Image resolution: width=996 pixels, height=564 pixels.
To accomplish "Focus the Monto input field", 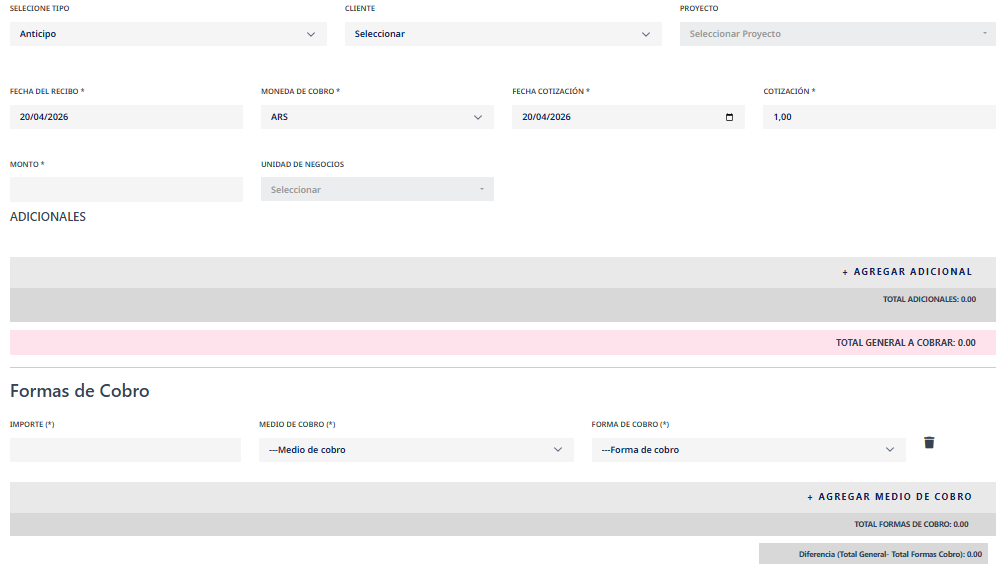I will [x=126, y=189].
